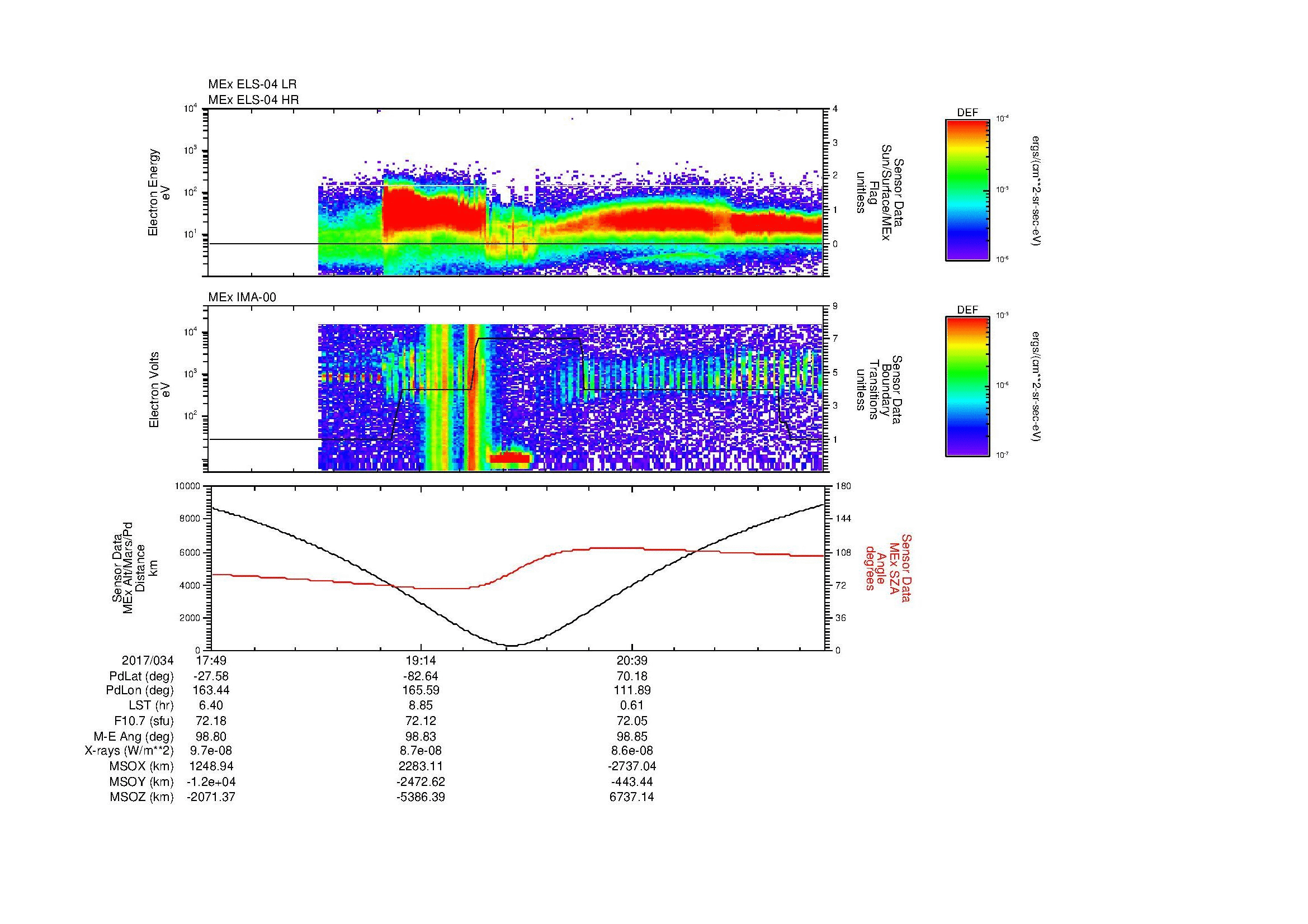Click the ELS electron energy color bar
1308x924 pixels.
pos(967,189)
